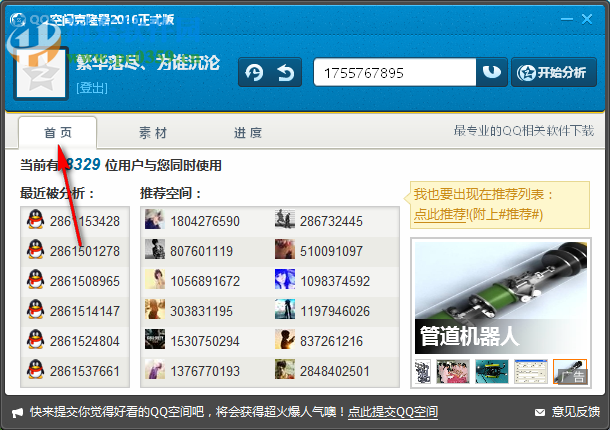Click penguin icon beside 2861508965
The image size is (610, 430).
coord(35,279)
